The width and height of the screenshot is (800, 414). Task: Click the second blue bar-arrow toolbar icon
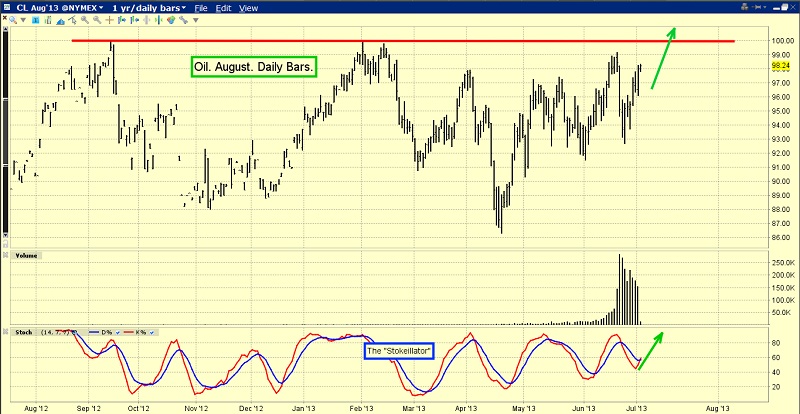point(134,20)
